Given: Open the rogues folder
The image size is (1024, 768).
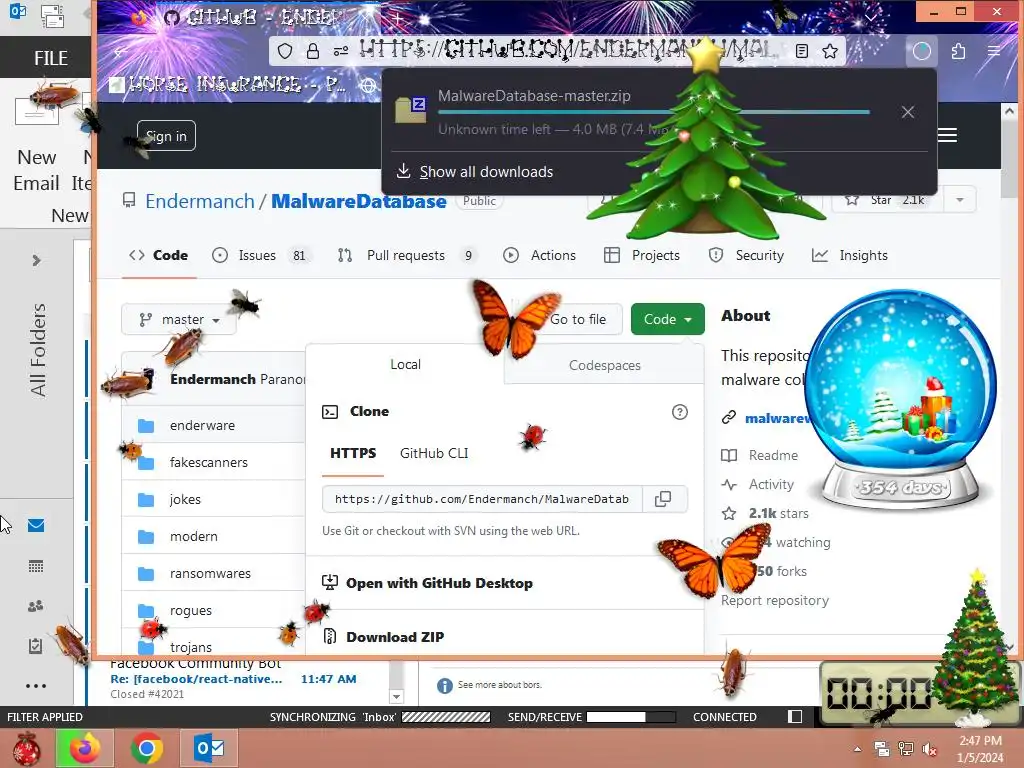Looking at the screenshot, I should point(191,611).
